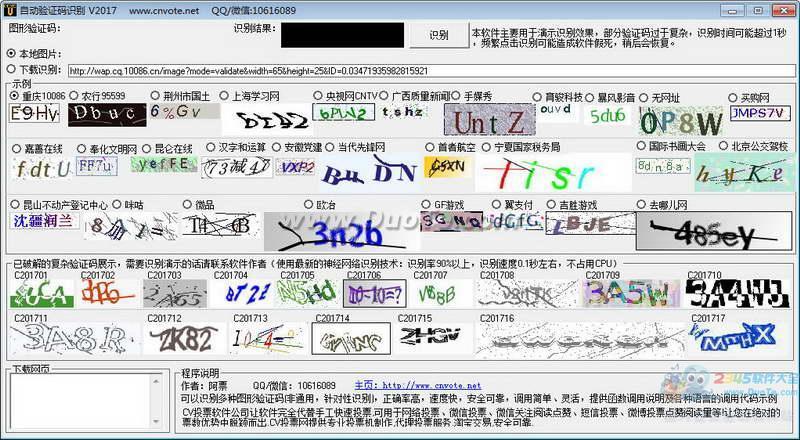Screen dimensions: 800x440
Task: Click the 6%Gv captcha image
Action: [185, 111]
